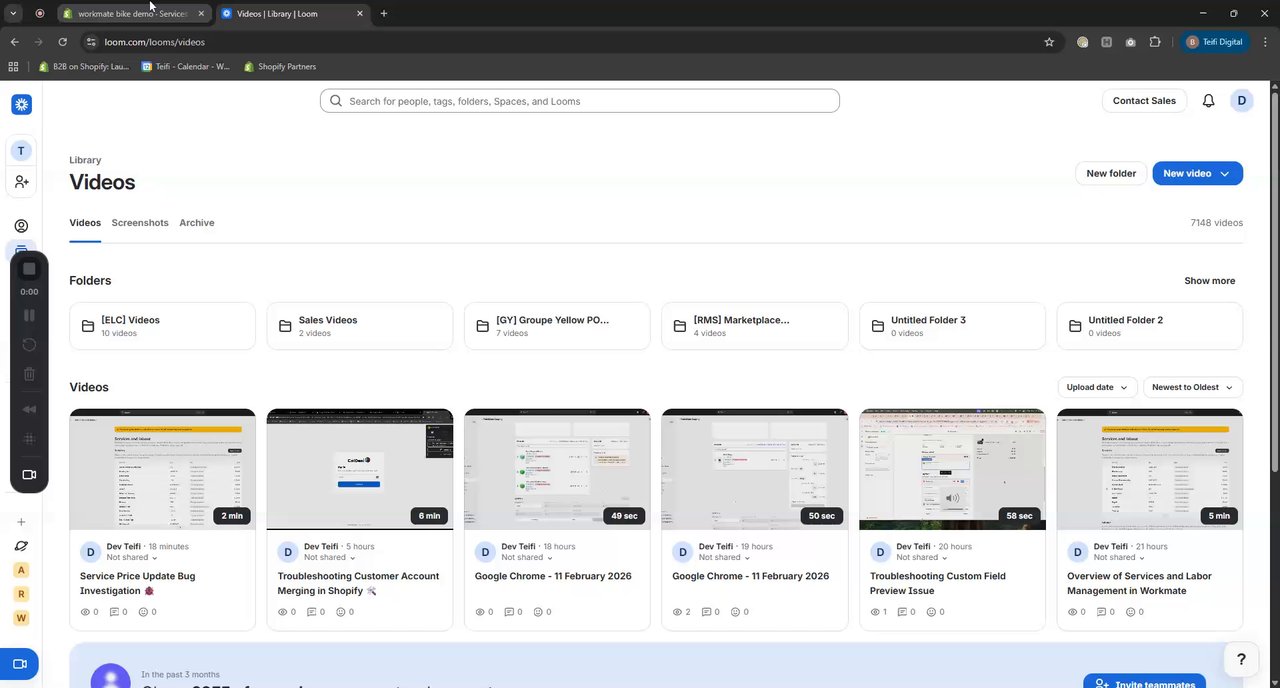Click the search Looms input field
Screen dimensions: 1280x688
pyautogui.click(x=580, y=101)
